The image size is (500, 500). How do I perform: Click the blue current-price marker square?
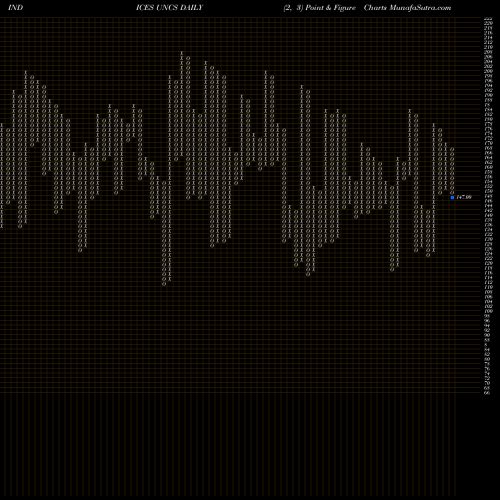pos(452,197)
